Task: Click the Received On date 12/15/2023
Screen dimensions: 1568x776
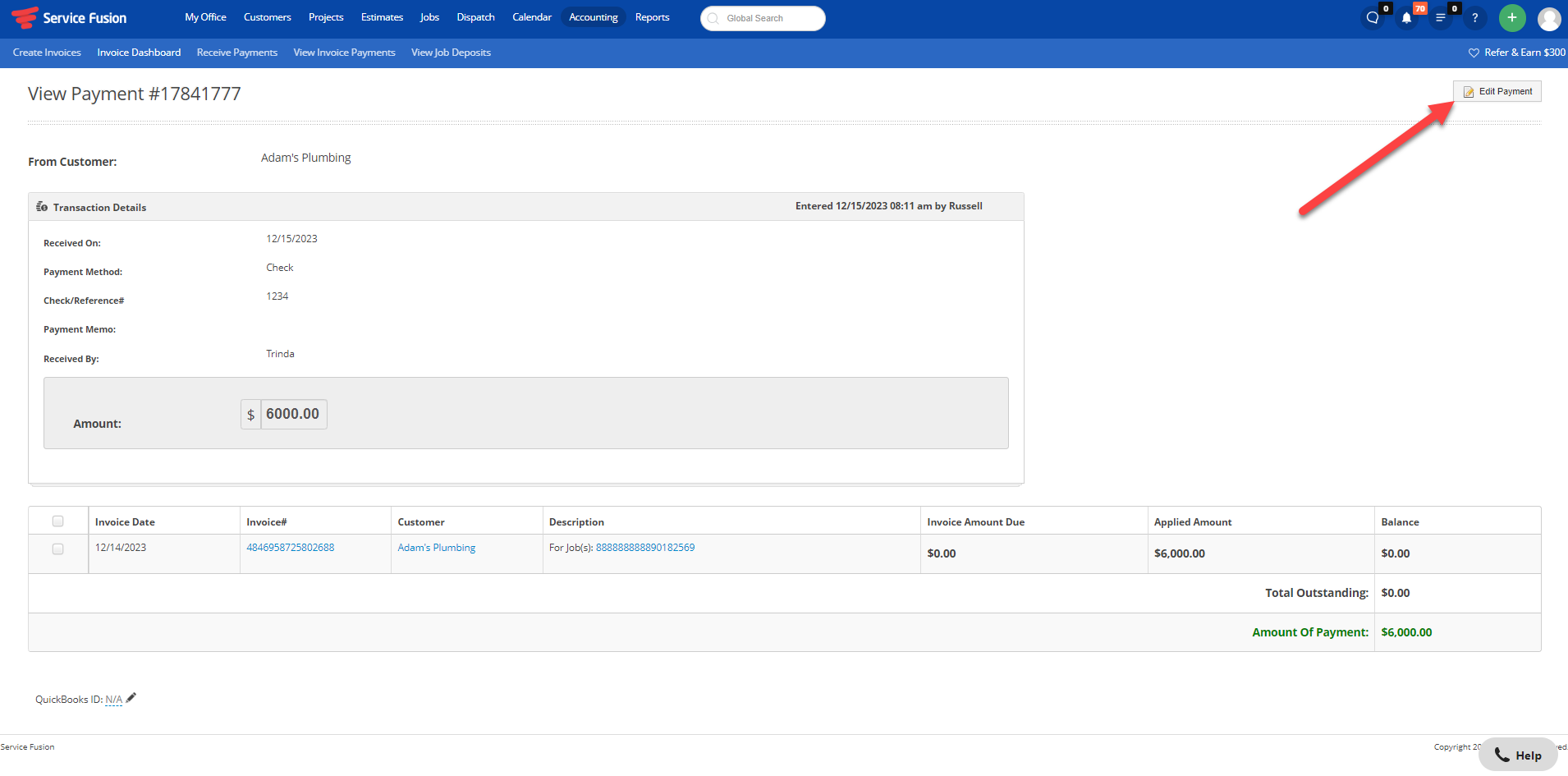Action: tap(291, 239)
